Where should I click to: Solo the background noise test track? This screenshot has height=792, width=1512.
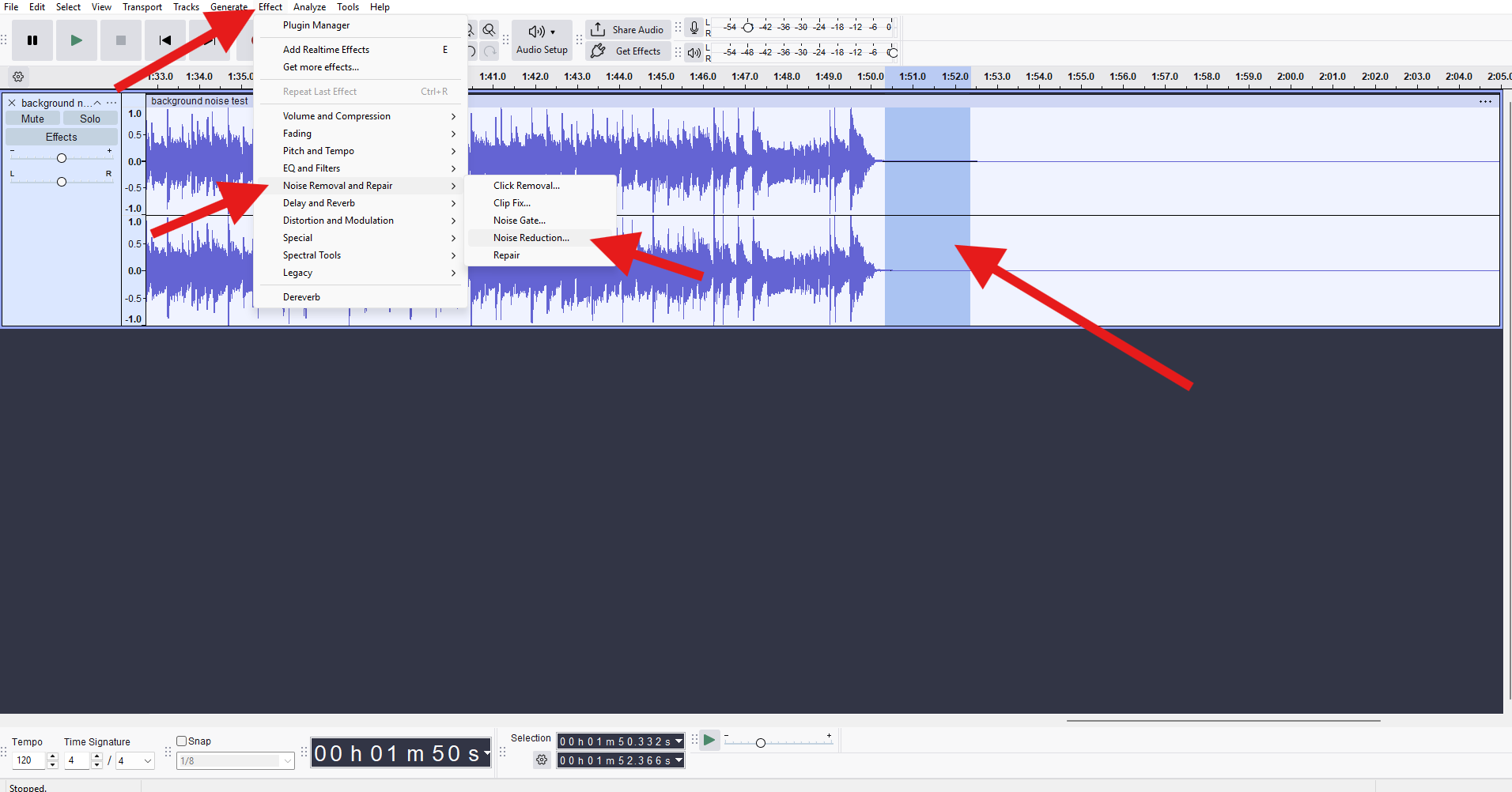point(89,118)
